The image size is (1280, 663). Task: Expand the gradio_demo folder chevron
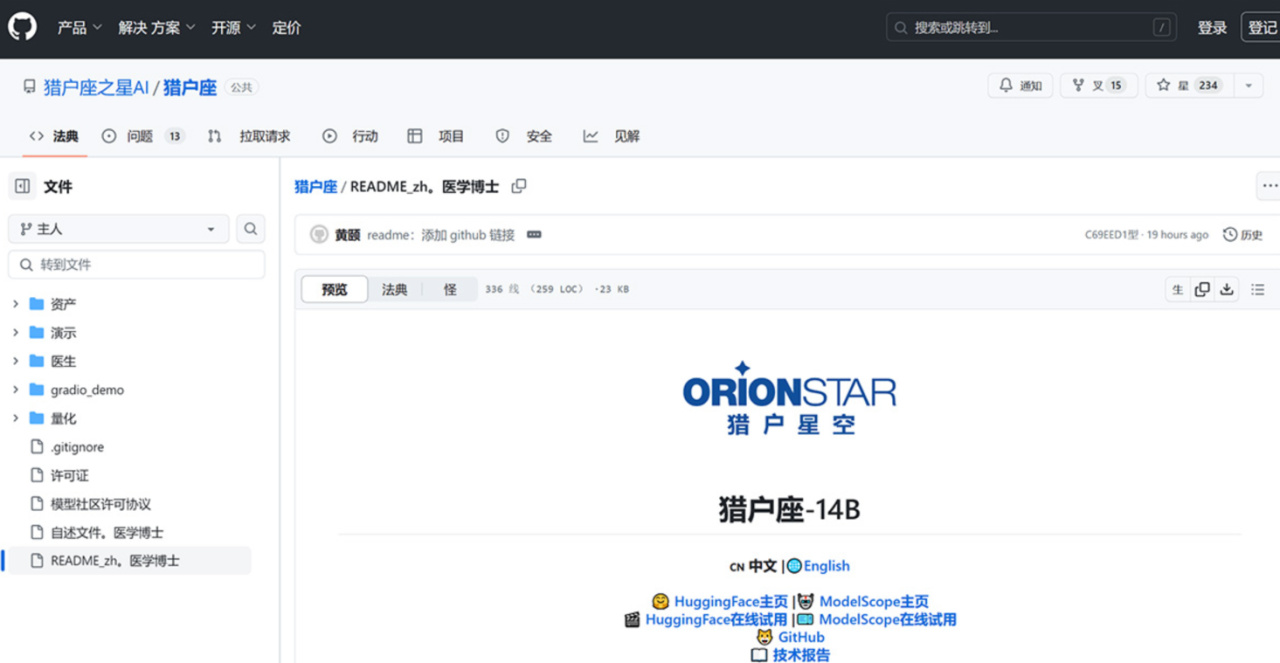15,390
